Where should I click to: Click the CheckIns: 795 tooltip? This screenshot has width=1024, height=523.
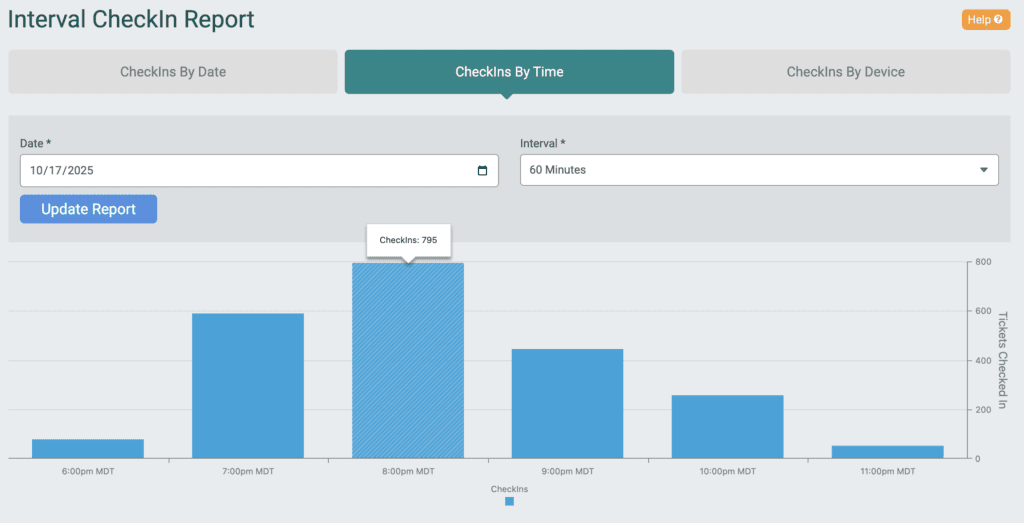(408, 240)
